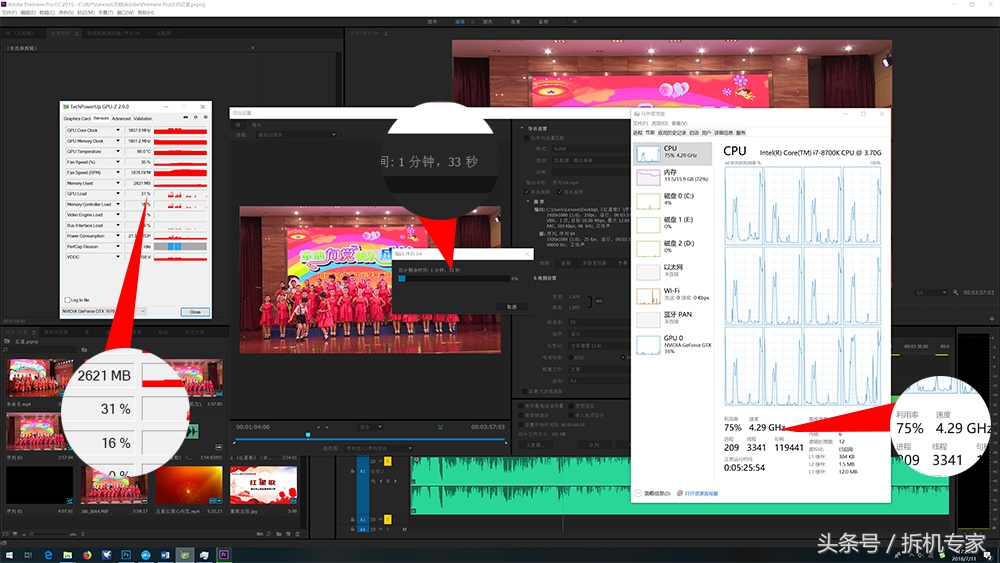The width and height of the screenshot is (1000, 563).
Task: Open Windows Start menu
Action: pos(7,554)
